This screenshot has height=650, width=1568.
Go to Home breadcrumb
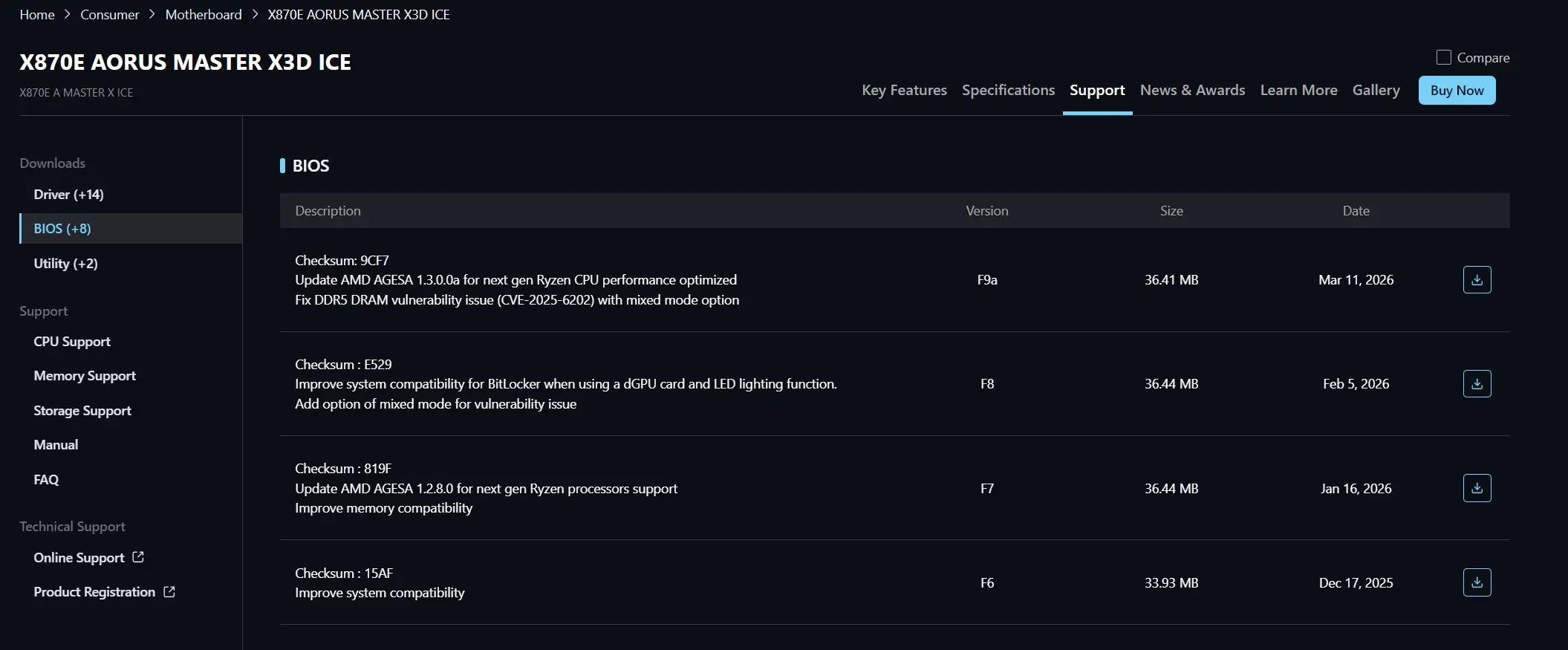[37, 15]
